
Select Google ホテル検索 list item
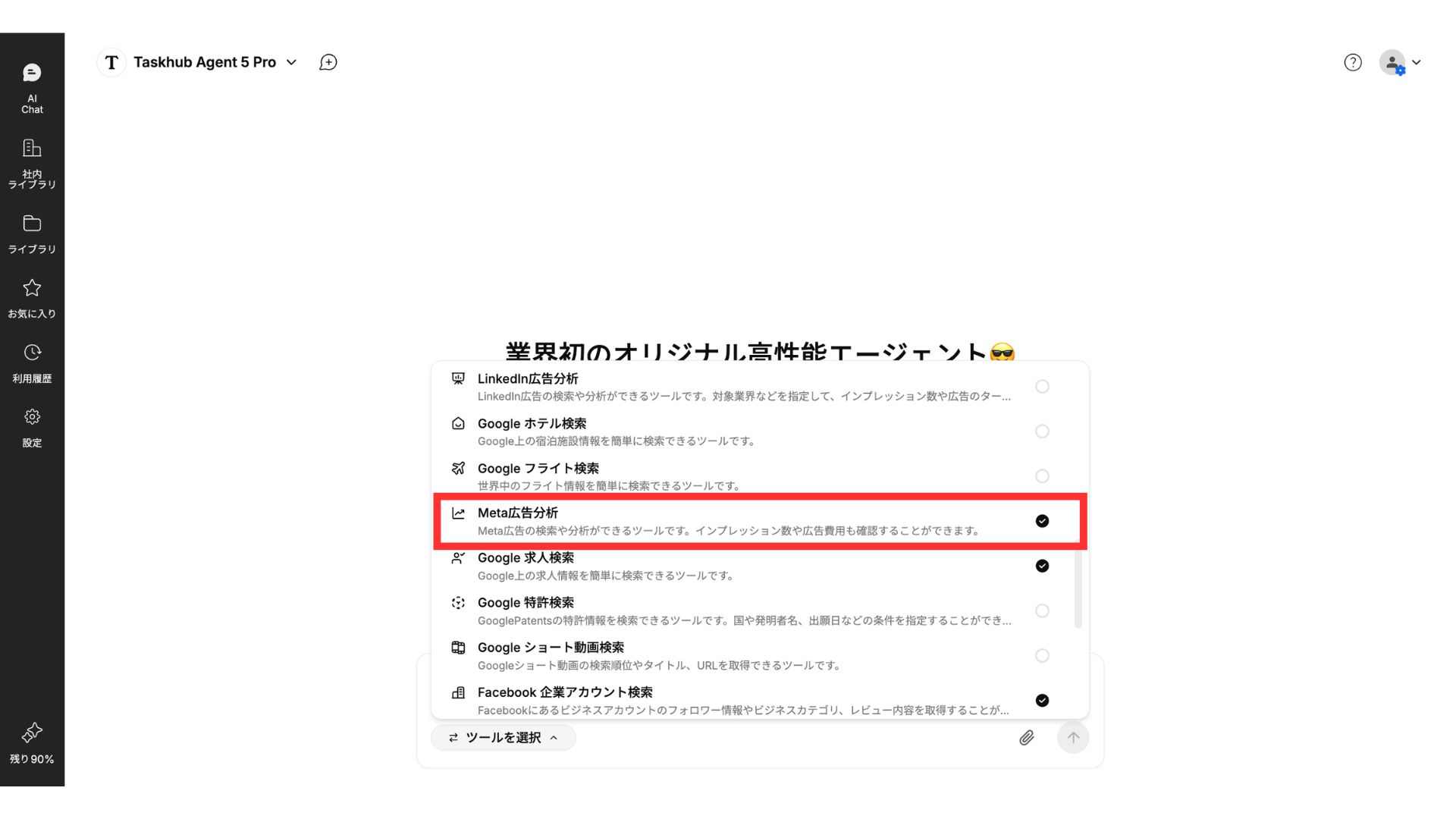(759, 431)
